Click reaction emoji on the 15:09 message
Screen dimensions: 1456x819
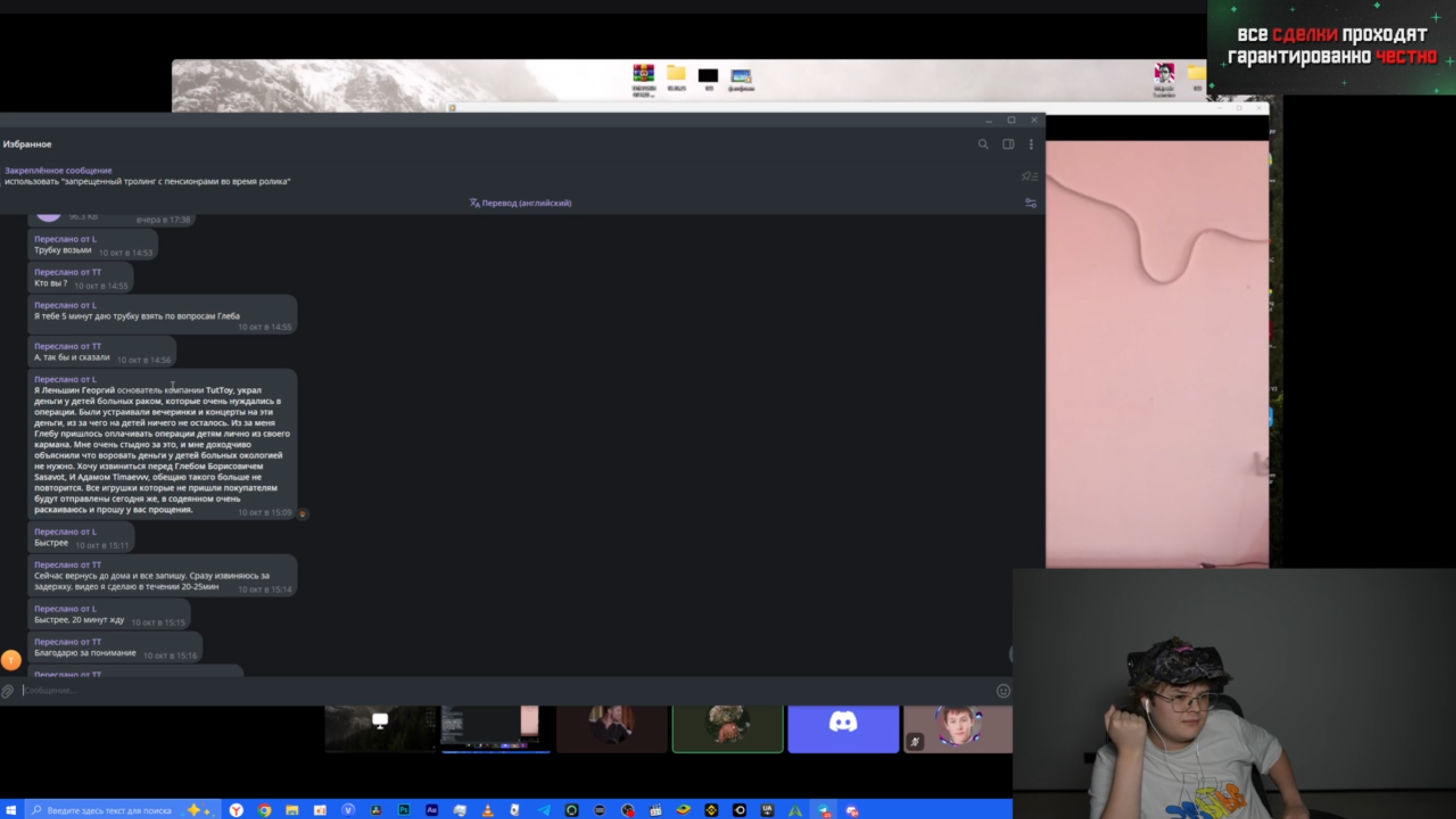tap(302, 514)
